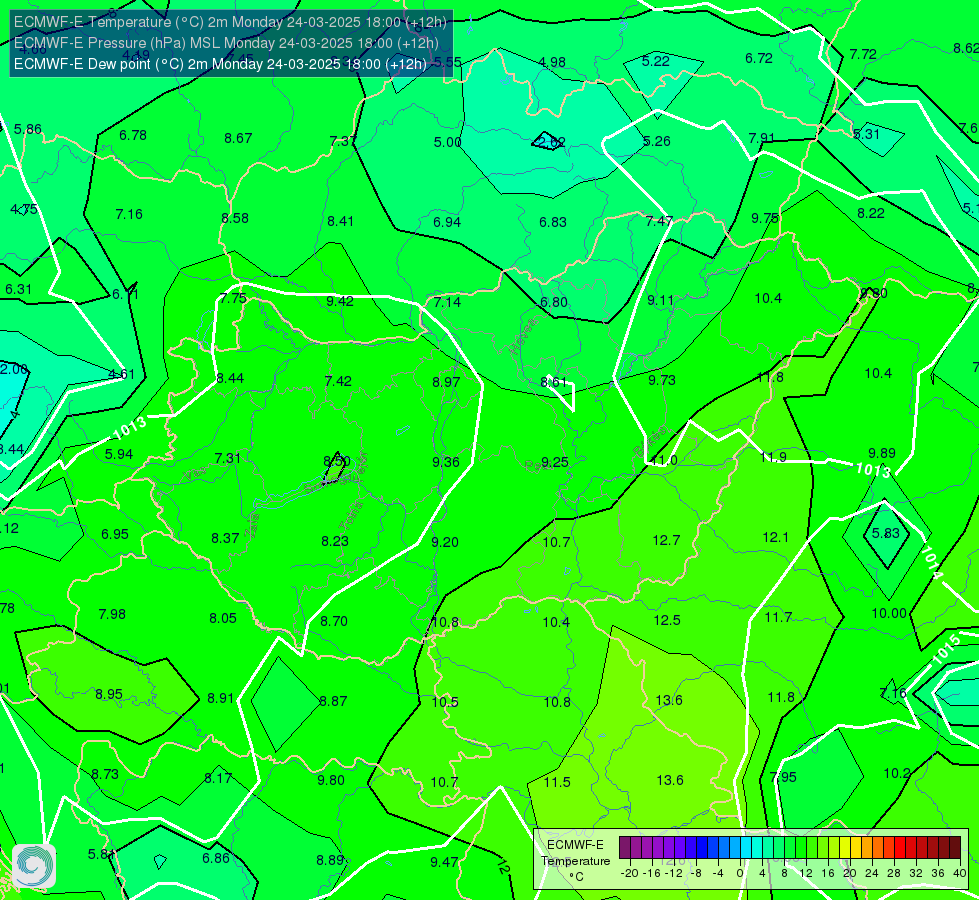The image size is (979, 900).
Task: Click the 4.98 value at the top
Action: tap(552, 62)
